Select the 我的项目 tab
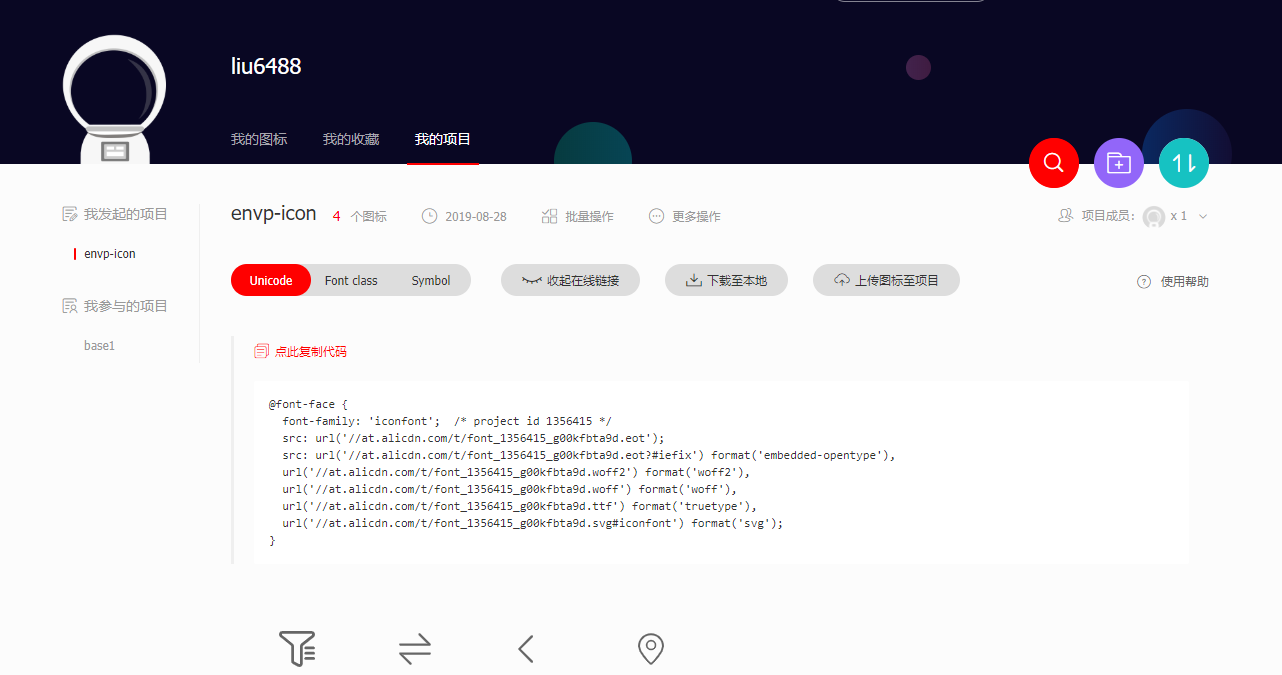Image resolution: width=1282 pixels, height=675 pixels. pyautogui.click(x=443, y=139)
